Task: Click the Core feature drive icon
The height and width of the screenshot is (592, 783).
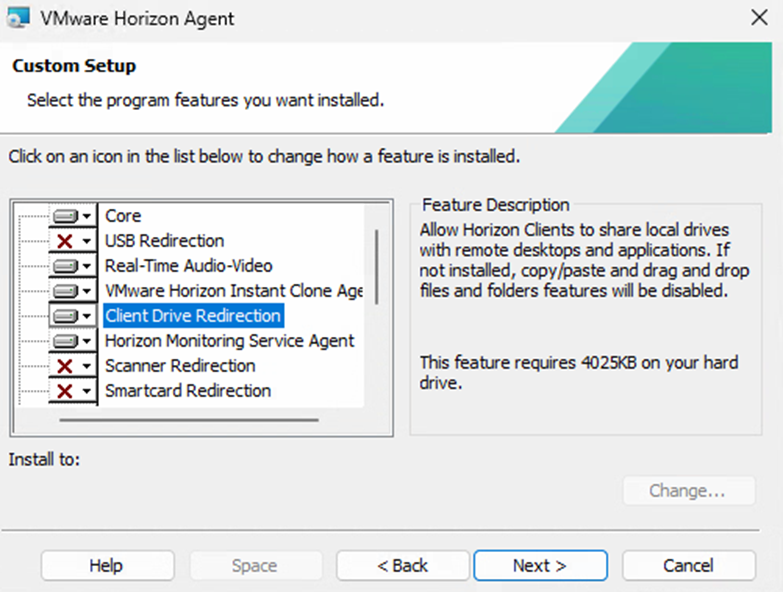Action: pyautogui.click(x=66, y=216)
